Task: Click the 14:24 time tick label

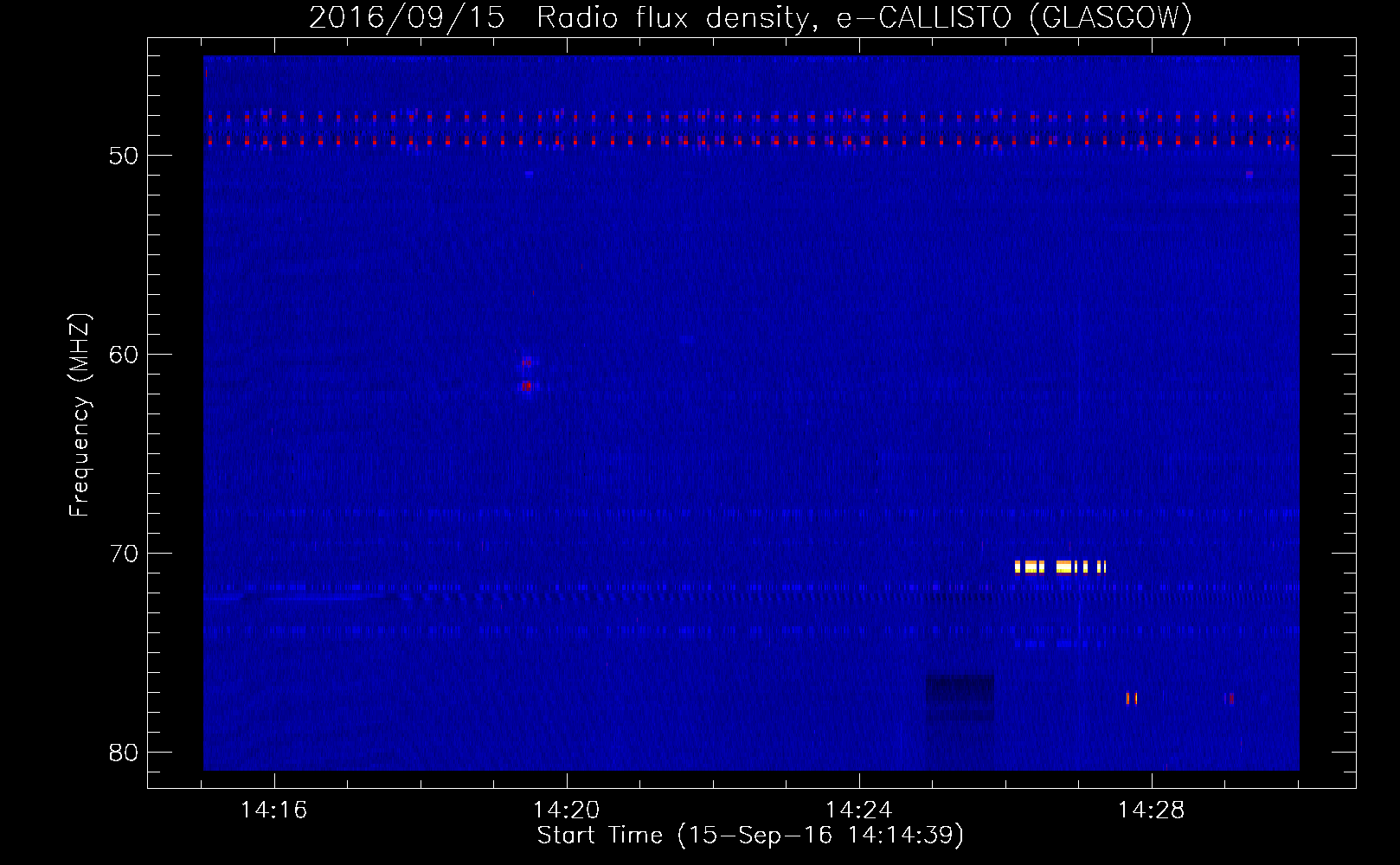Action: [x=858, y=811]
